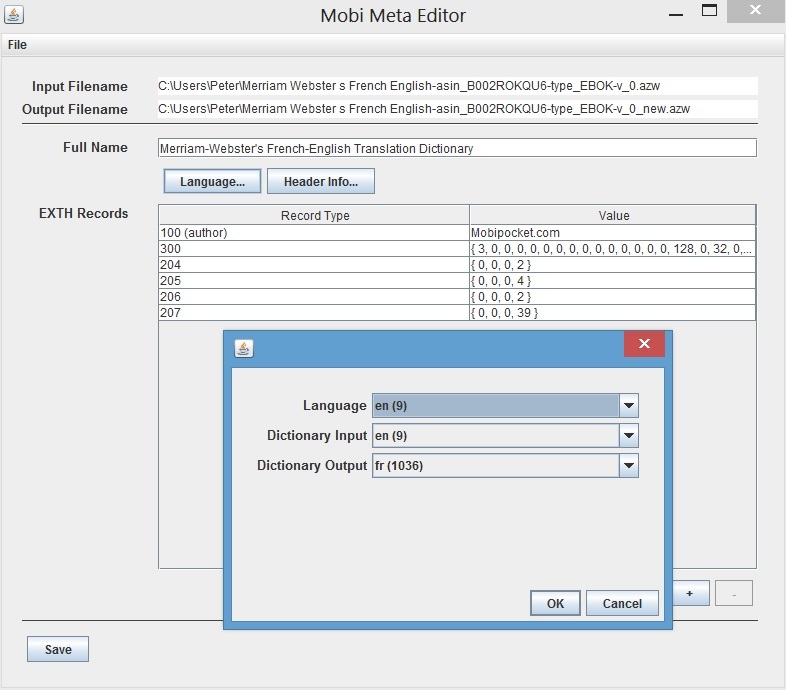Click the Dictionary Output label
Screen dimensions: 786x690
312,465
